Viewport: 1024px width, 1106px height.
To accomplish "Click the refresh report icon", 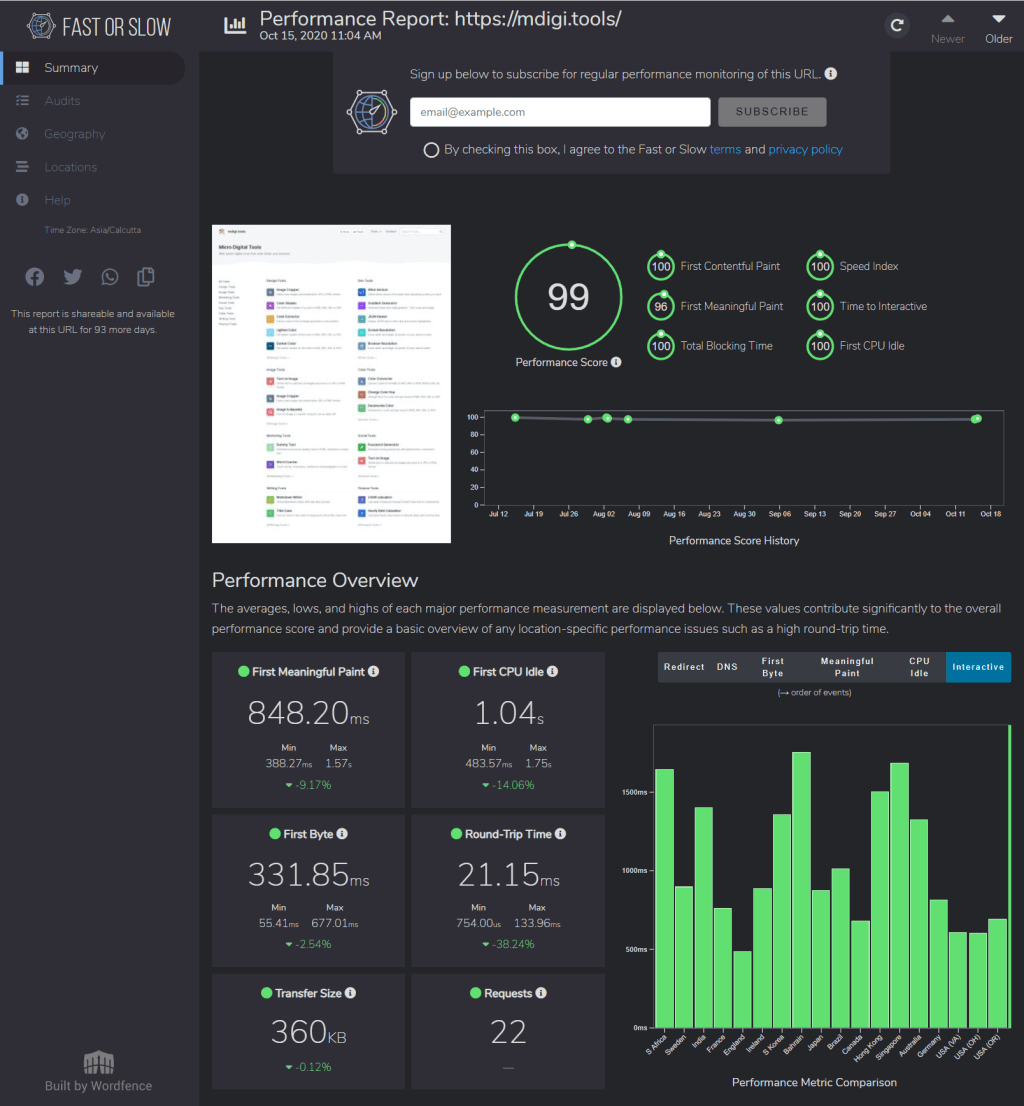I will click(897, 27).
